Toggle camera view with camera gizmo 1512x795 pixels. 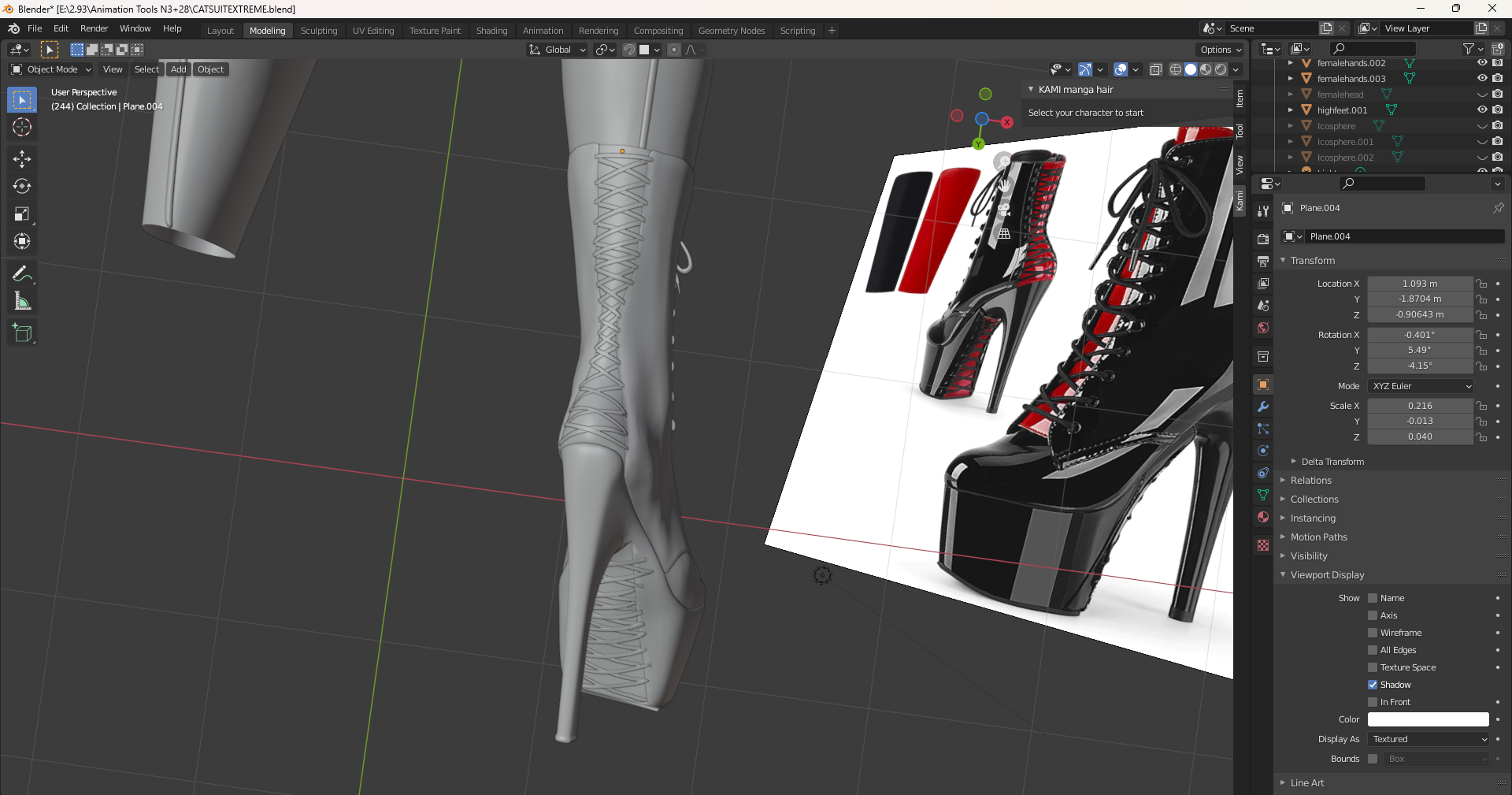tap(1004, 210)
